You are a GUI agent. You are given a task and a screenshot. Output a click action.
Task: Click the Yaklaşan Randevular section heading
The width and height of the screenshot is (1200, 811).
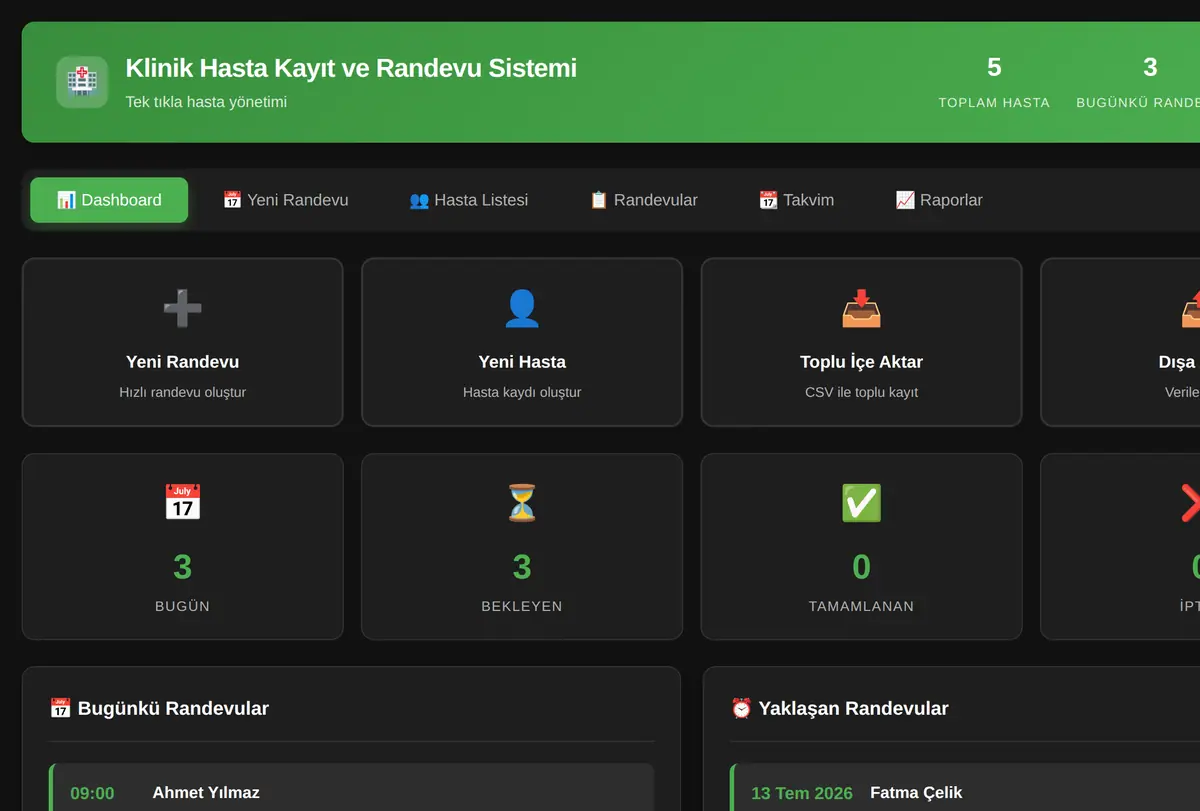point(853,708)
